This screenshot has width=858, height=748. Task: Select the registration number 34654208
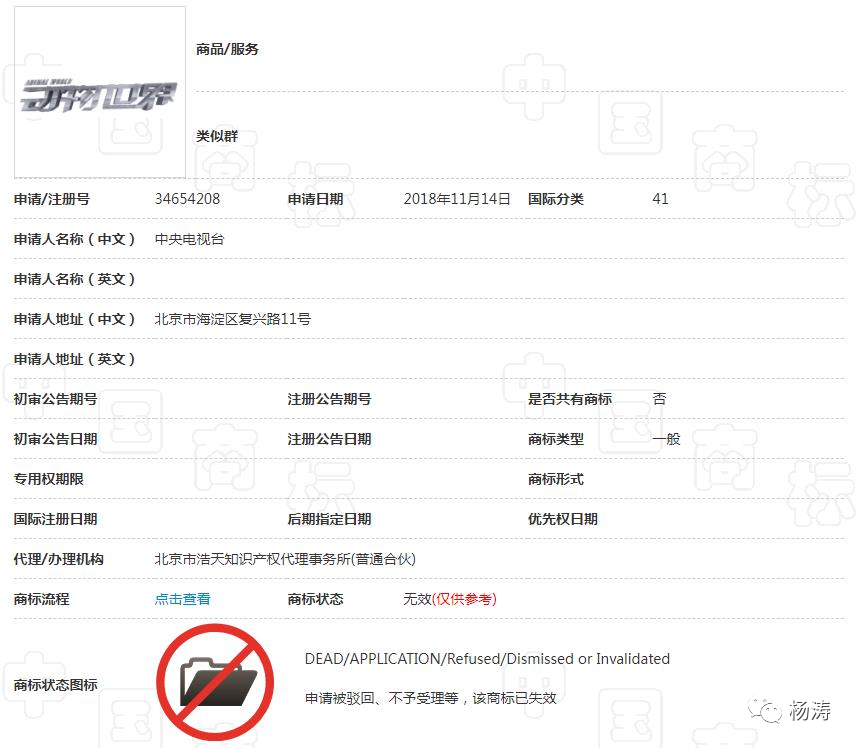point(187,199)
